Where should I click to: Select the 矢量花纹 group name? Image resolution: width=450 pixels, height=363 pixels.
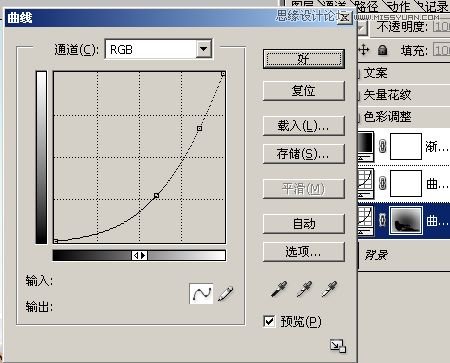coord(387,95)
